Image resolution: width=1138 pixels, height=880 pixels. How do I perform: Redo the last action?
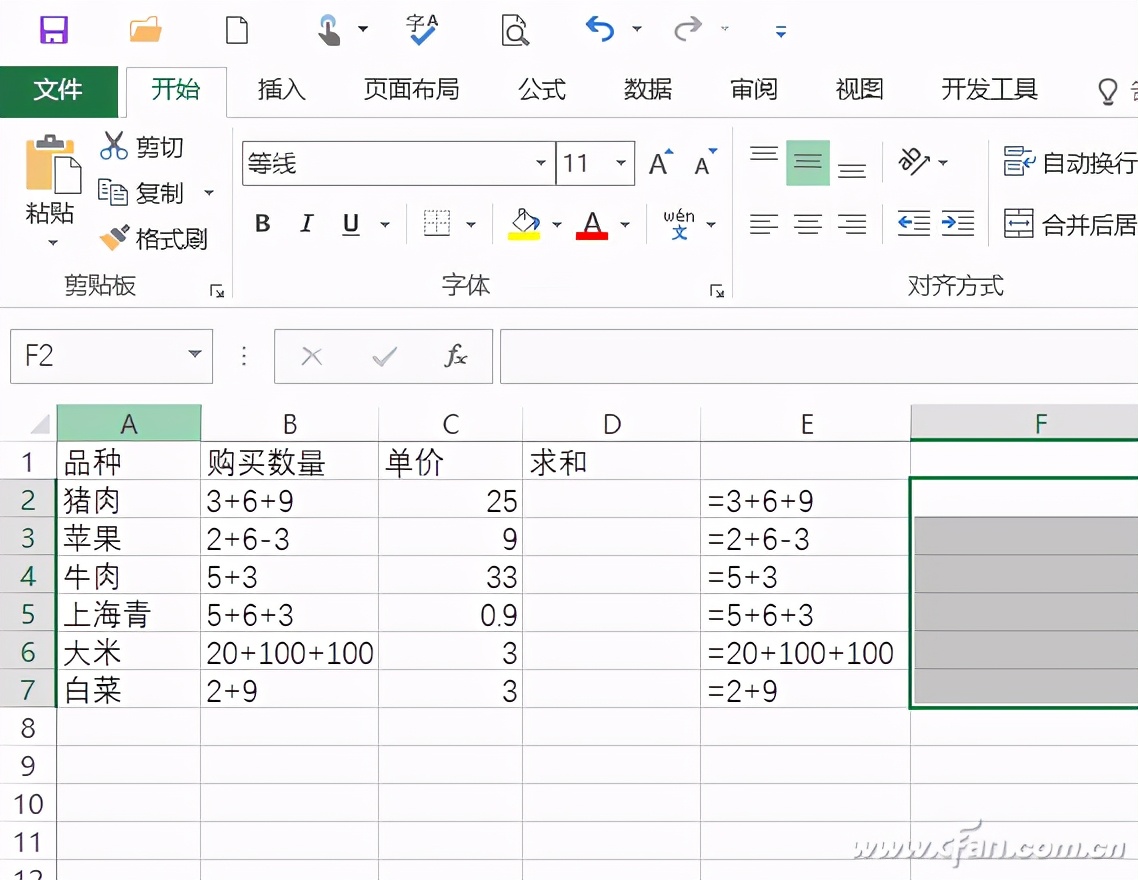(687, 29)
